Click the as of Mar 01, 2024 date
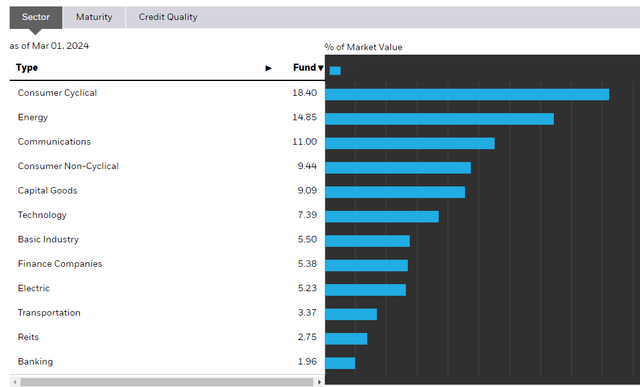Screen dimensions: 640x387 49,46
